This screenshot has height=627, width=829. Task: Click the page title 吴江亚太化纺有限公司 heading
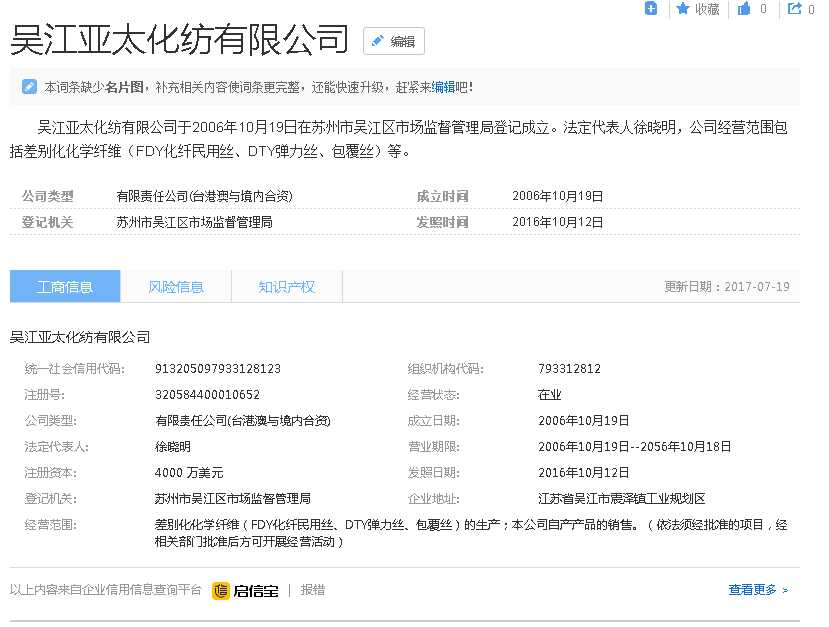point(180,40)
